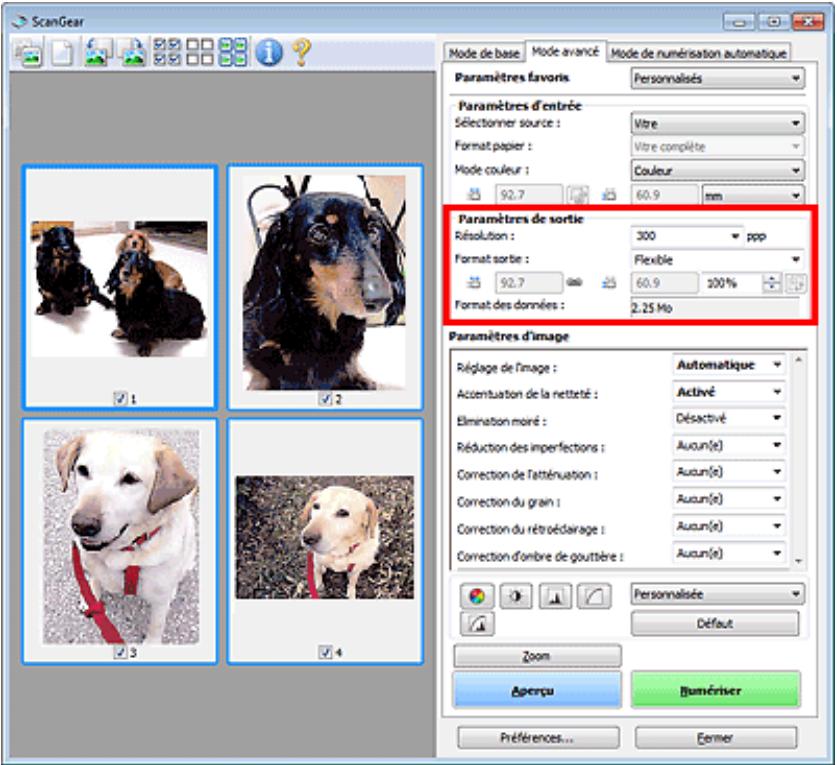Screen dimensions: 837x765
Task: Start scanning with the Numériser button
Action: pyautogui.click(x=715, y=690)
